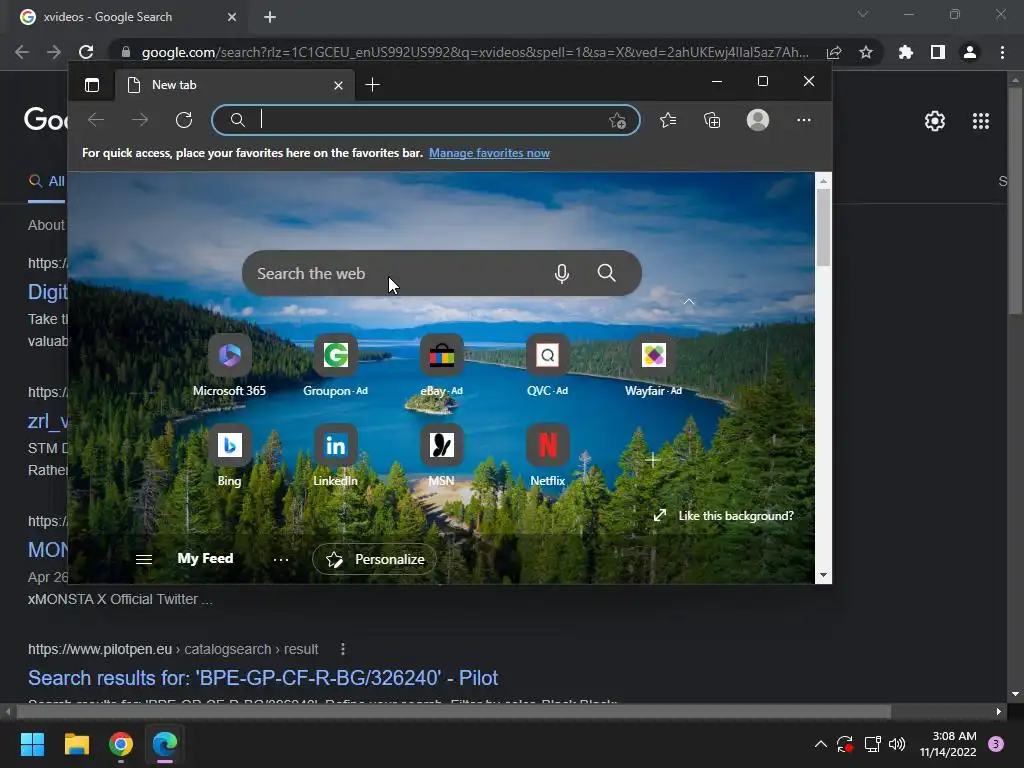1024x768 pixels.
Task: Open Chrome profile icon
Action: pyautogui.click(x=970, y=52)
